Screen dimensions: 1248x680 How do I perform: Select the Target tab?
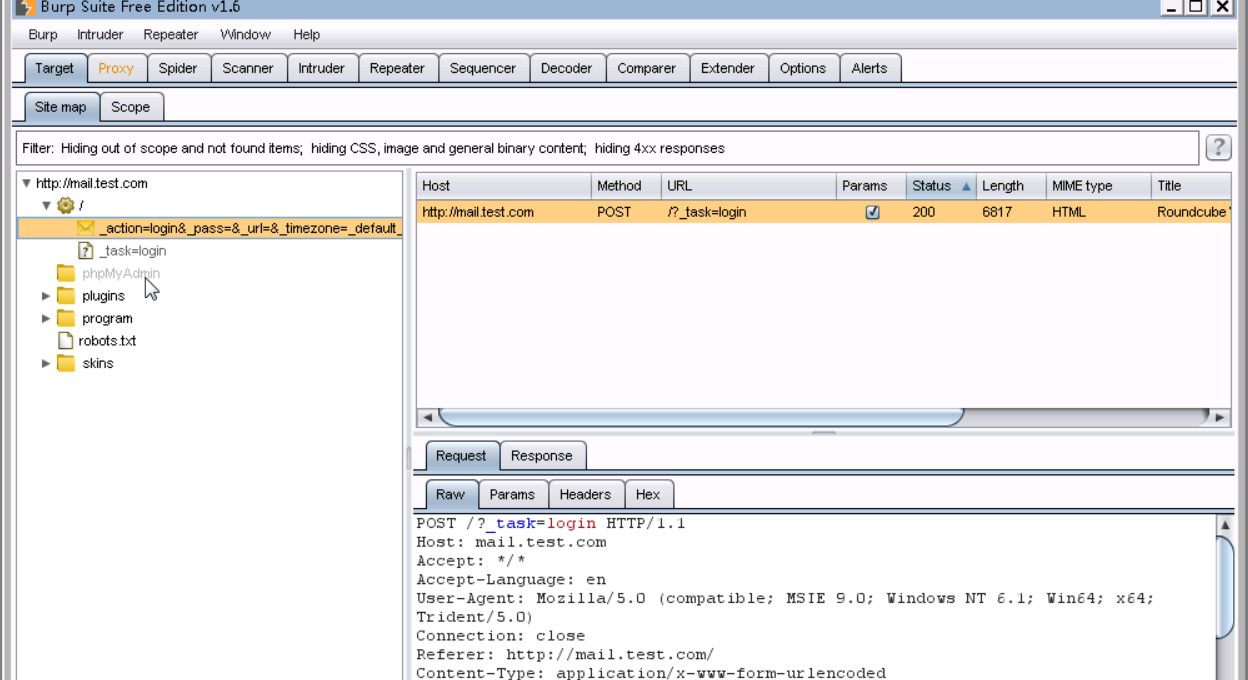[55, 68]
